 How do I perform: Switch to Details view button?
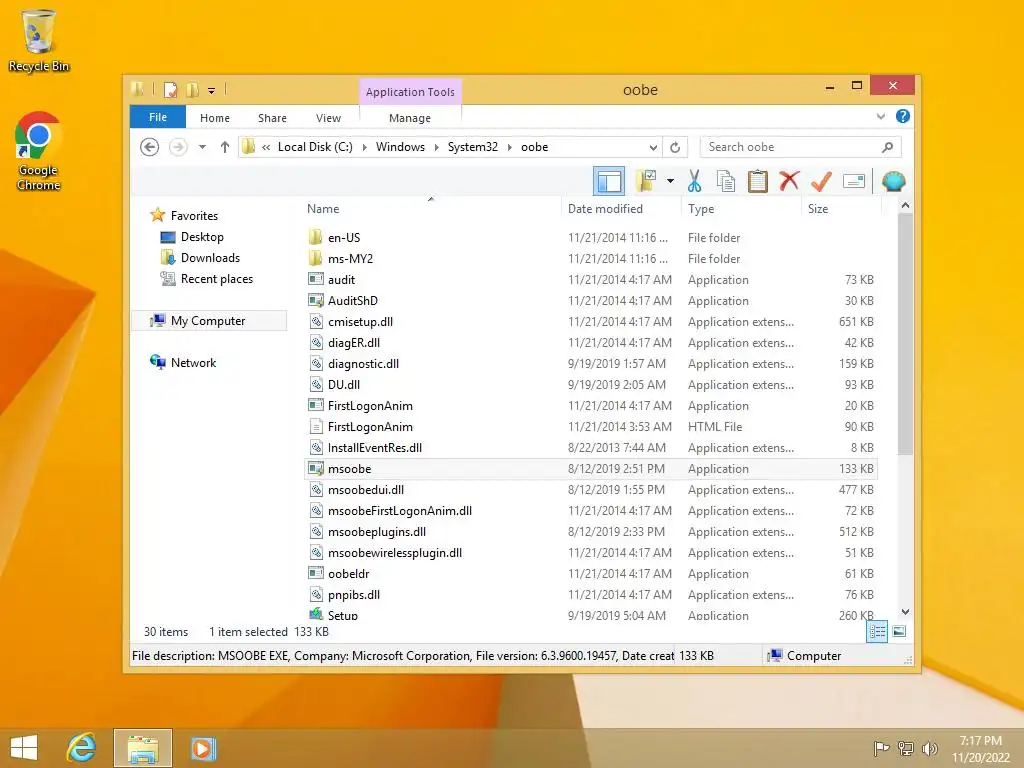pyautogui.click(x=877, y=631)
